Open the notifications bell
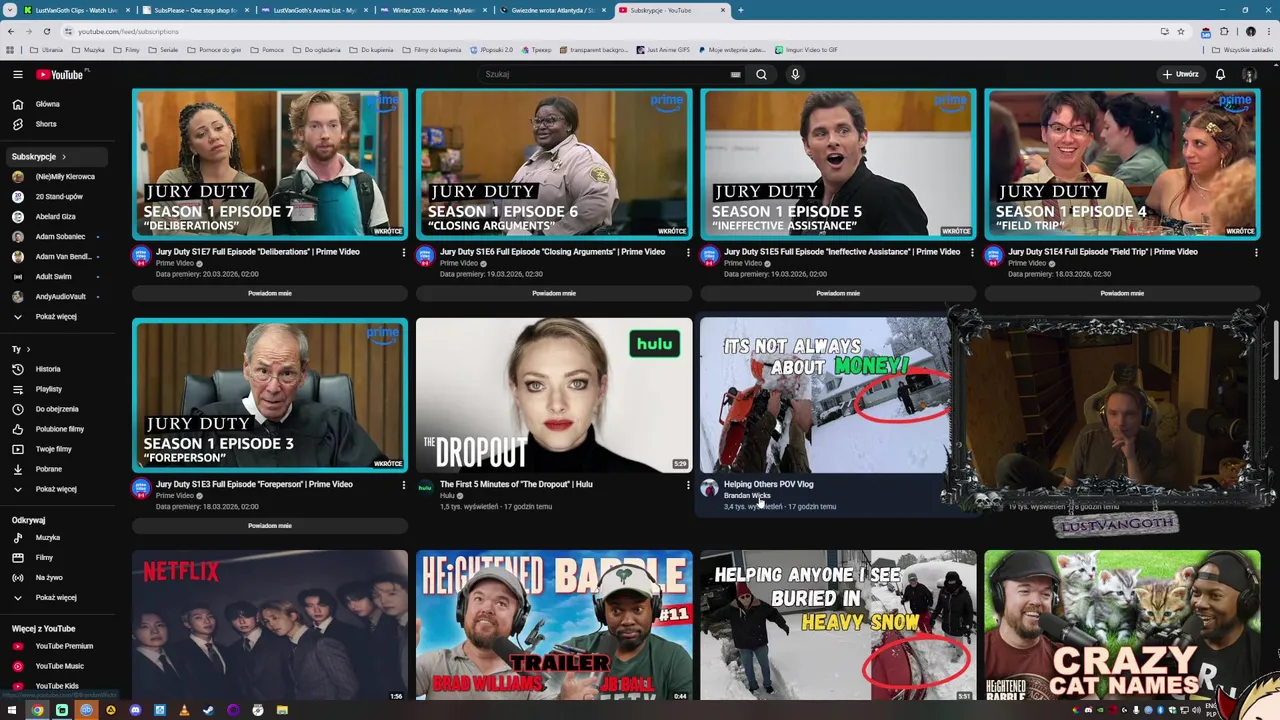 (1220, 74)
